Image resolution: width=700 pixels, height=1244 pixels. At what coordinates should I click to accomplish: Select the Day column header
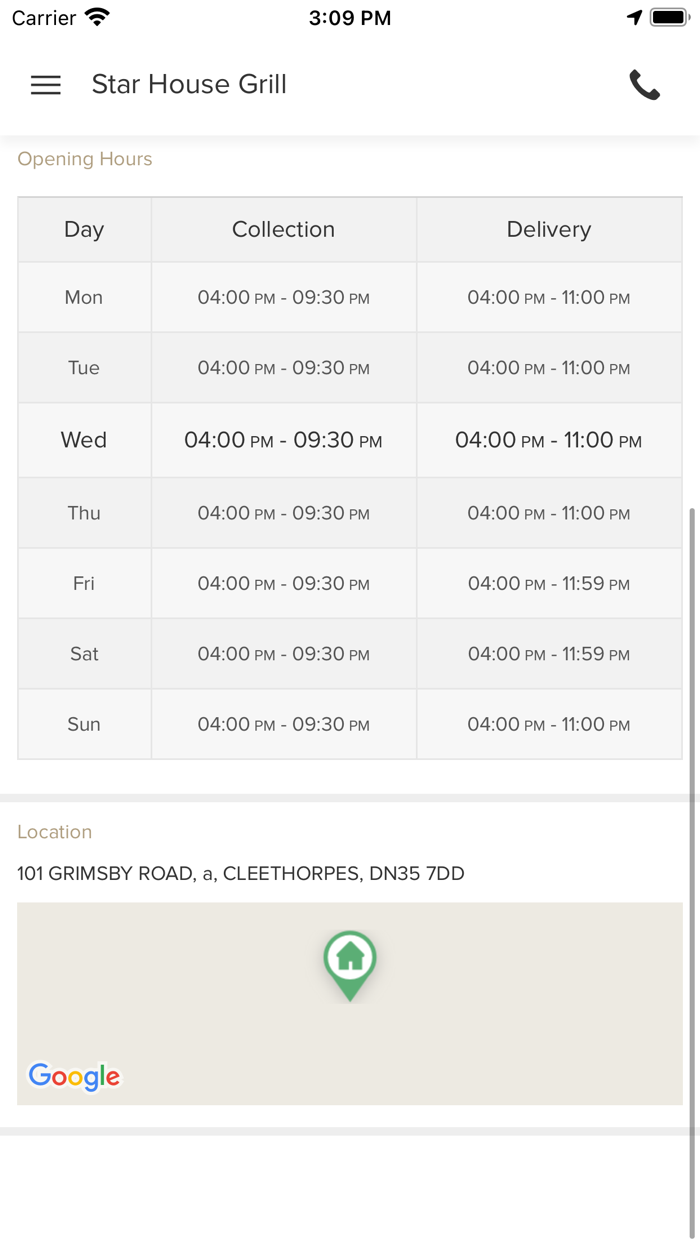(x=84, y=229)
